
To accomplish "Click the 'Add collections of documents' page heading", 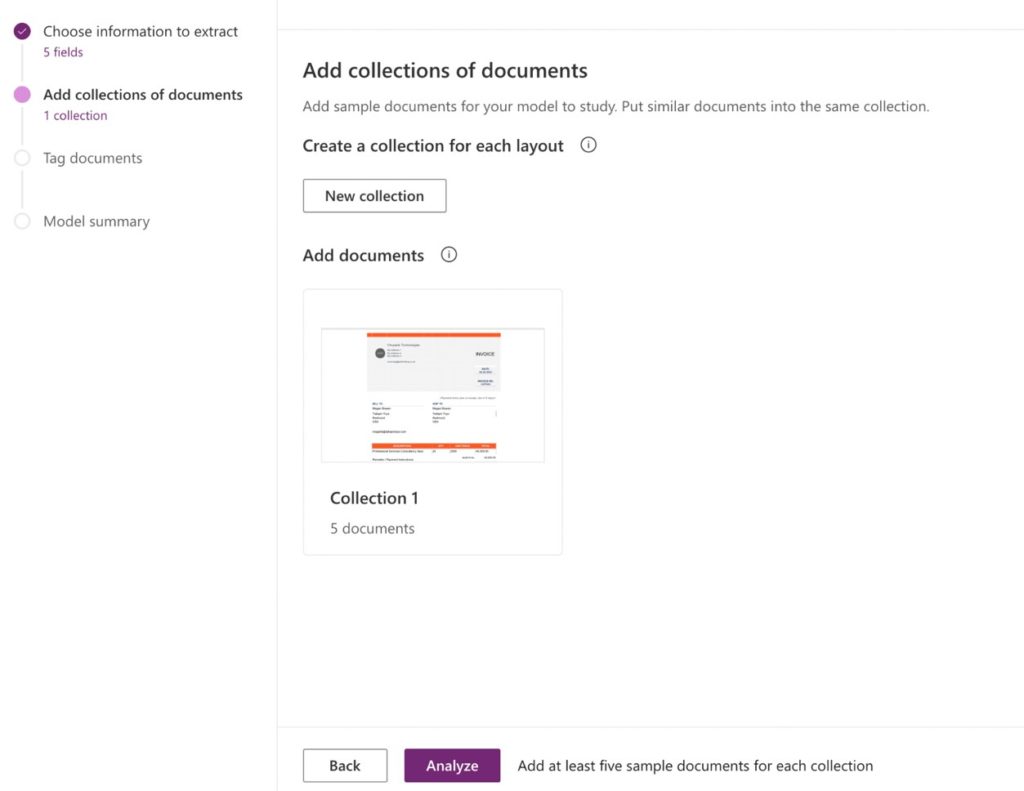I will pos(445,71).
